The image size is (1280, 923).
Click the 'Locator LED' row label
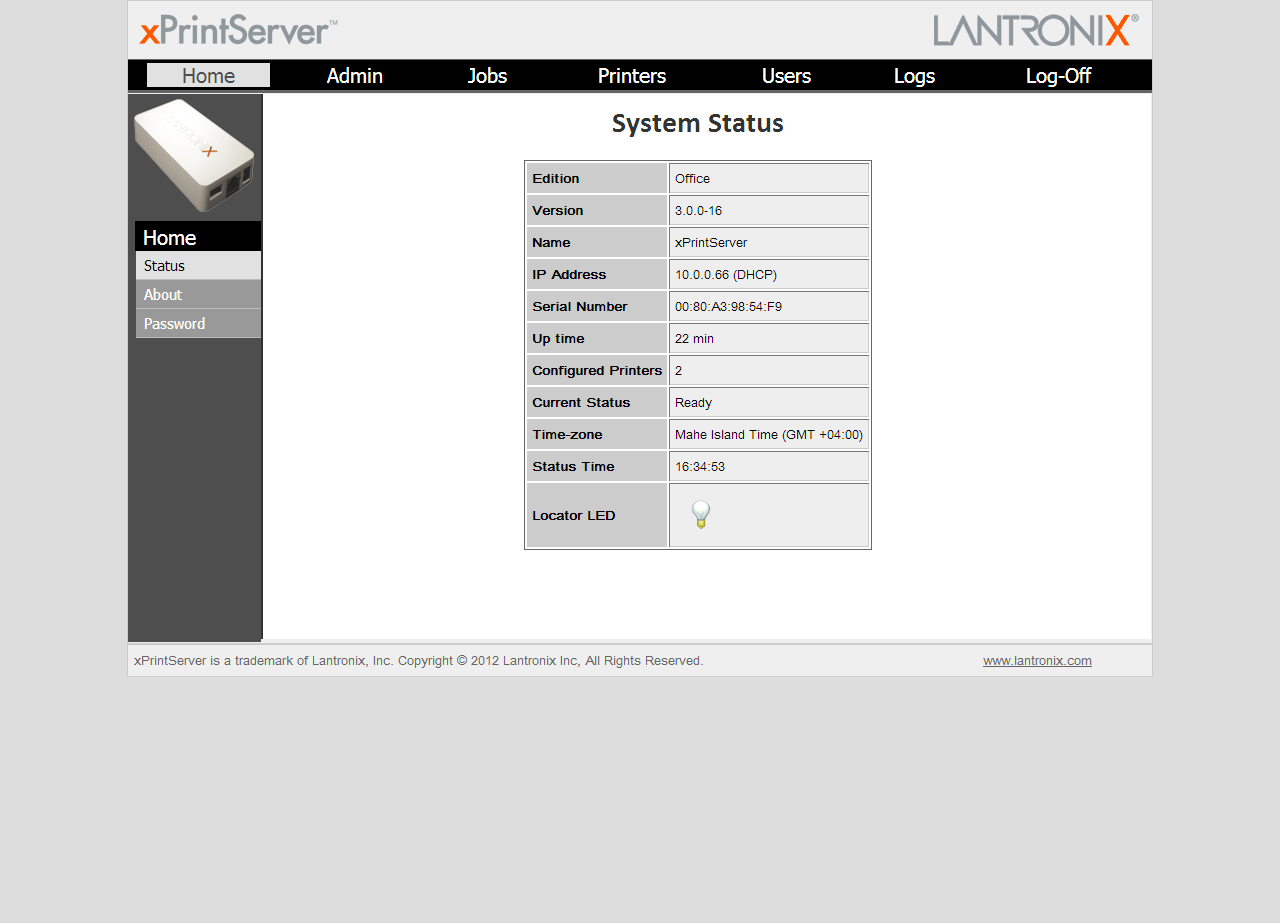(x=574, y=516)
